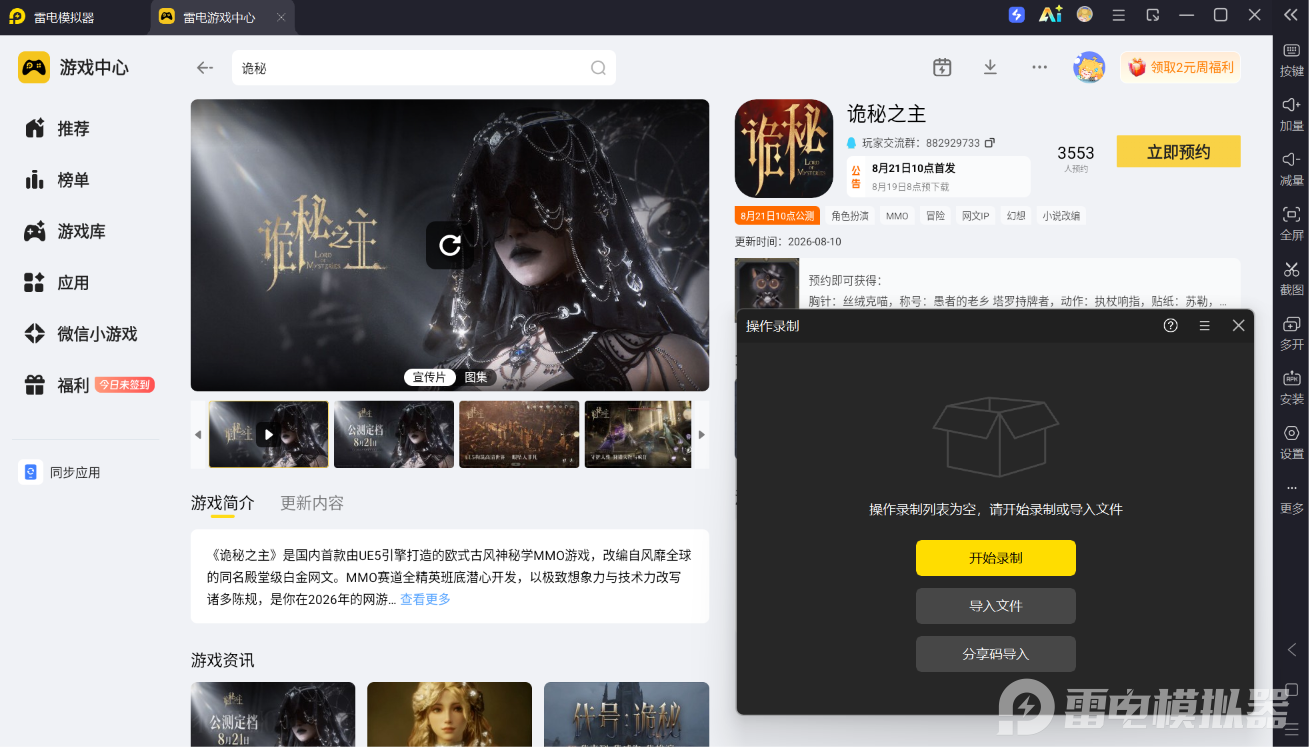1309x747 pixels.
Task: Enter 全屏 fullscreen mode
Action: pyautogui.click(x=1292, y=224)
